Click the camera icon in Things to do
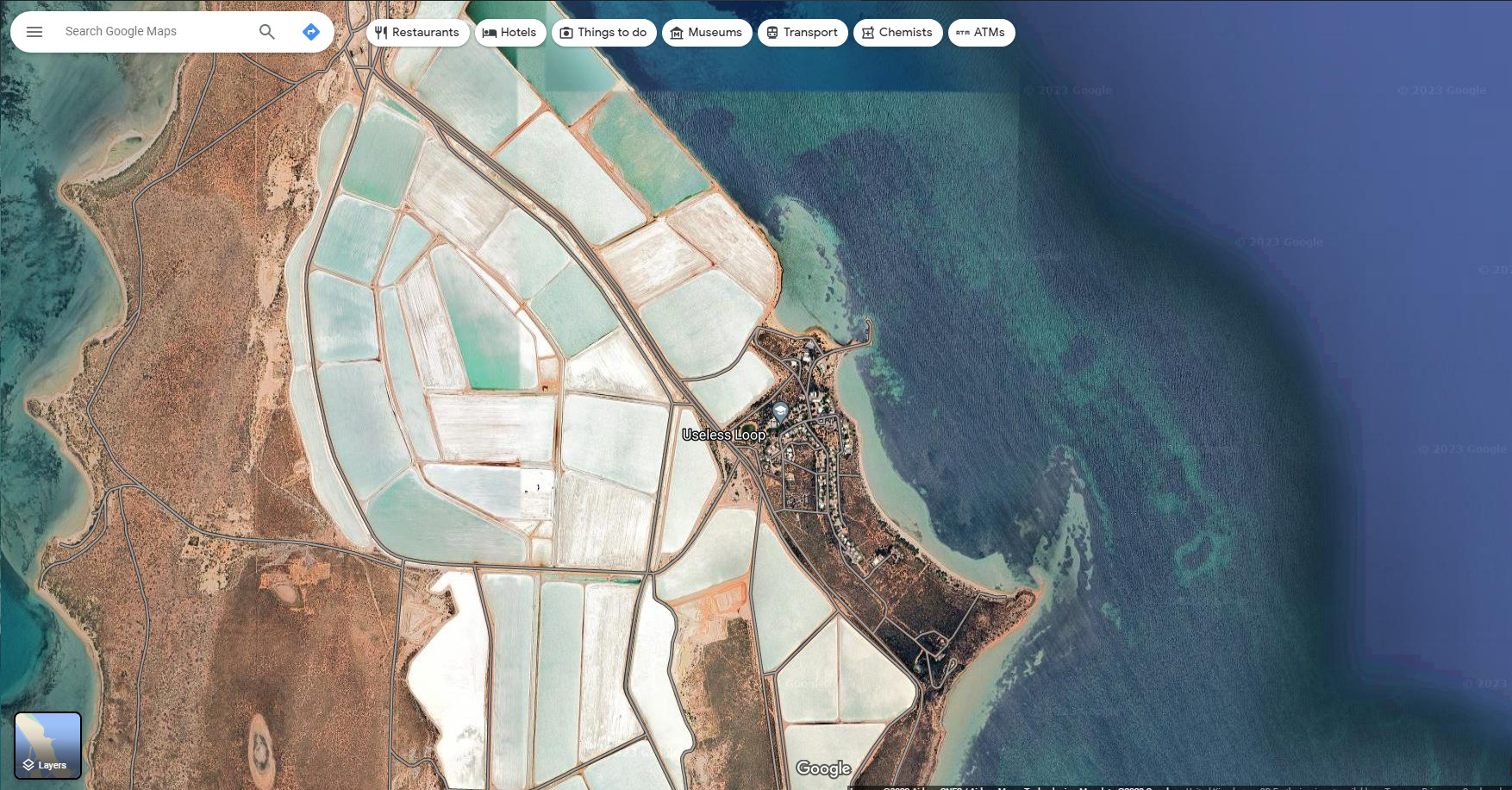1512x790 pixels. tap(566, 33)
